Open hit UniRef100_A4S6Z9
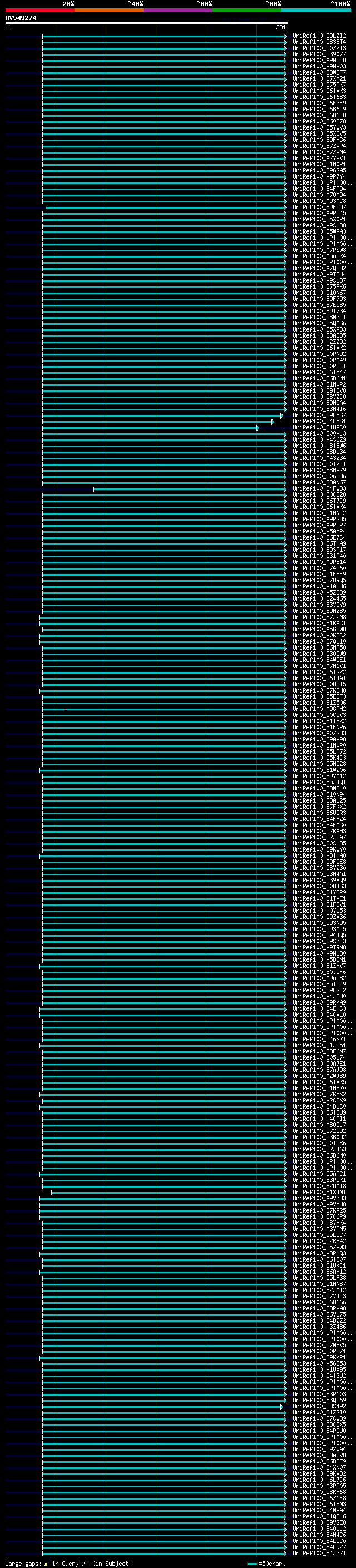The height and width of the screenshot is (1568, 356). pyautogui.click(x=319, y=439)
